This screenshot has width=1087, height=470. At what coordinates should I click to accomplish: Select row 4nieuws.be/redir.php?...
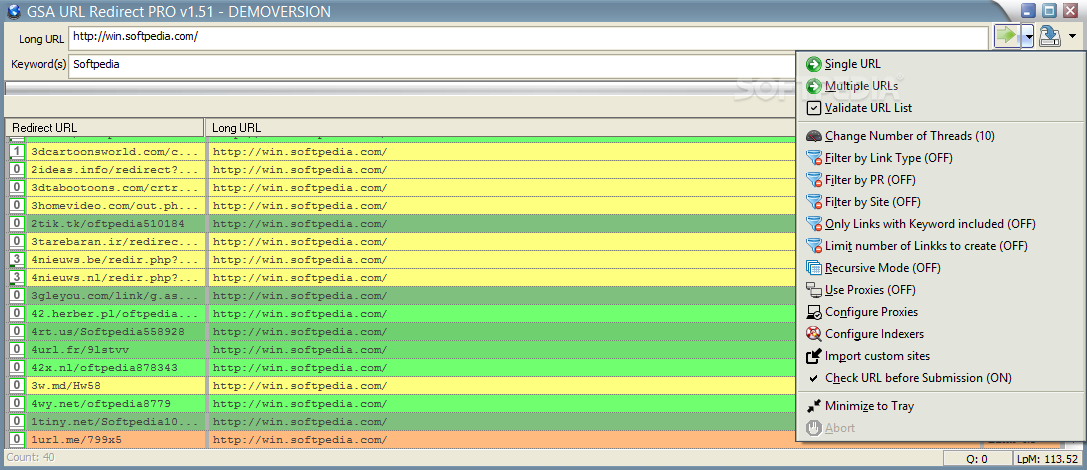pos(401,260)
